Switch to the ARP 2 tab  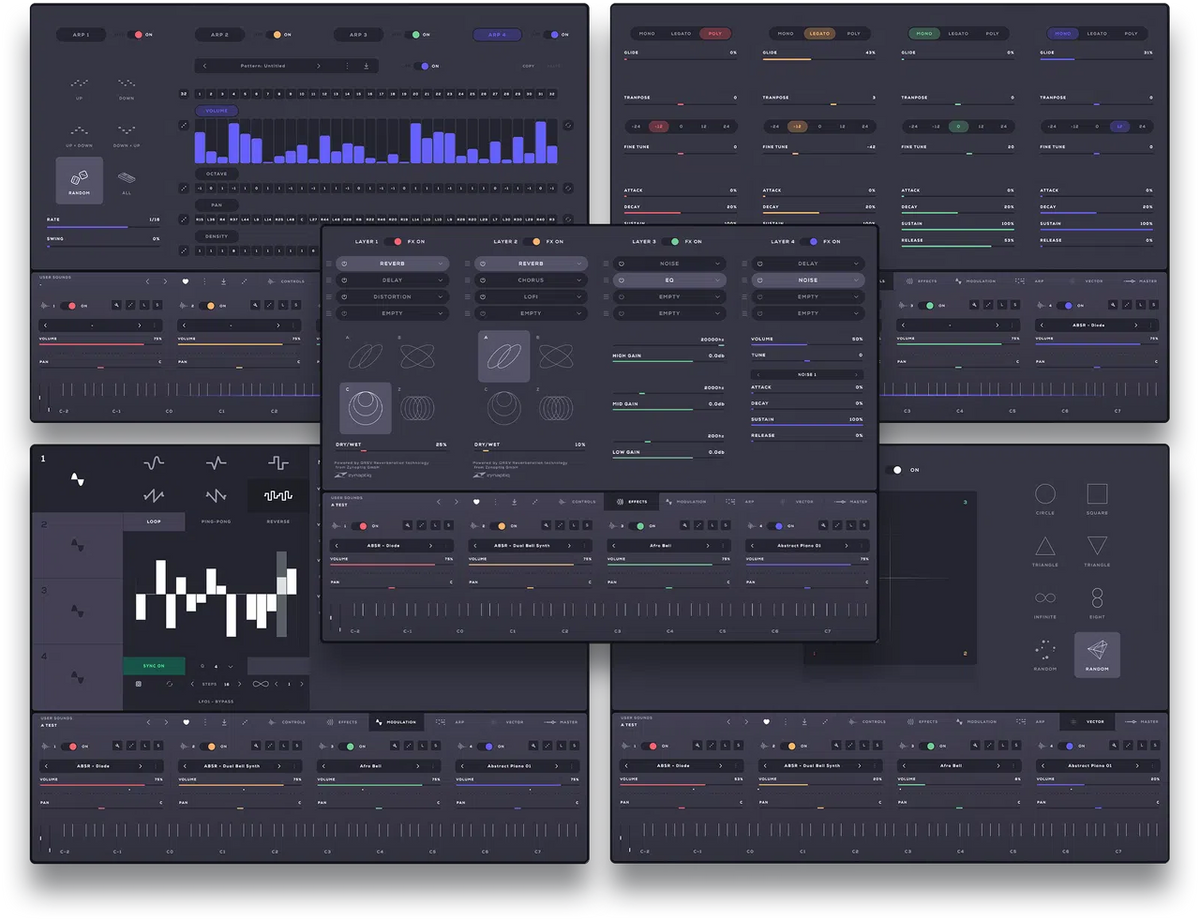pyautogui.click(x=220, y=34)
